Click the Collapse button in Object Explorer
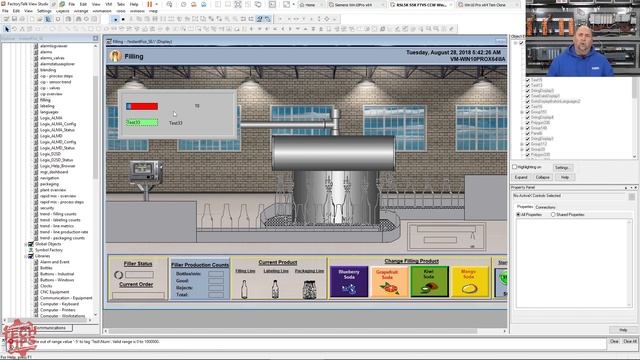 coord(542,177)
